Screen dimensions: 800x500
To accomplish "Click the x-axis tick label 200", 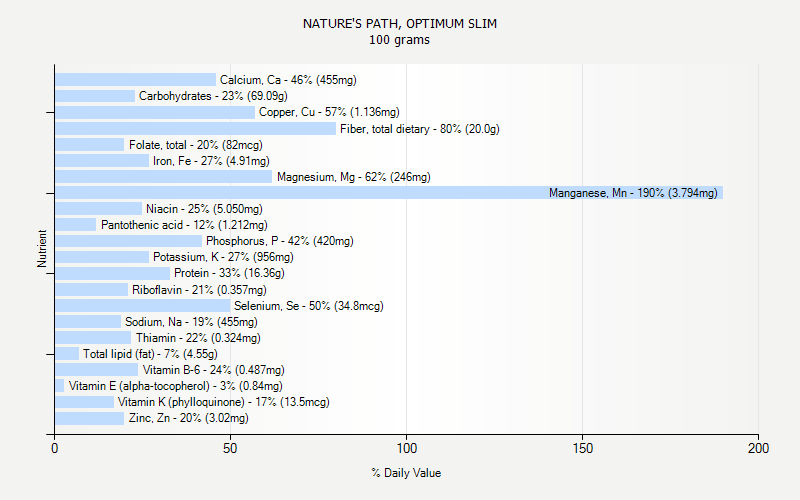I will tap(758, 448).
